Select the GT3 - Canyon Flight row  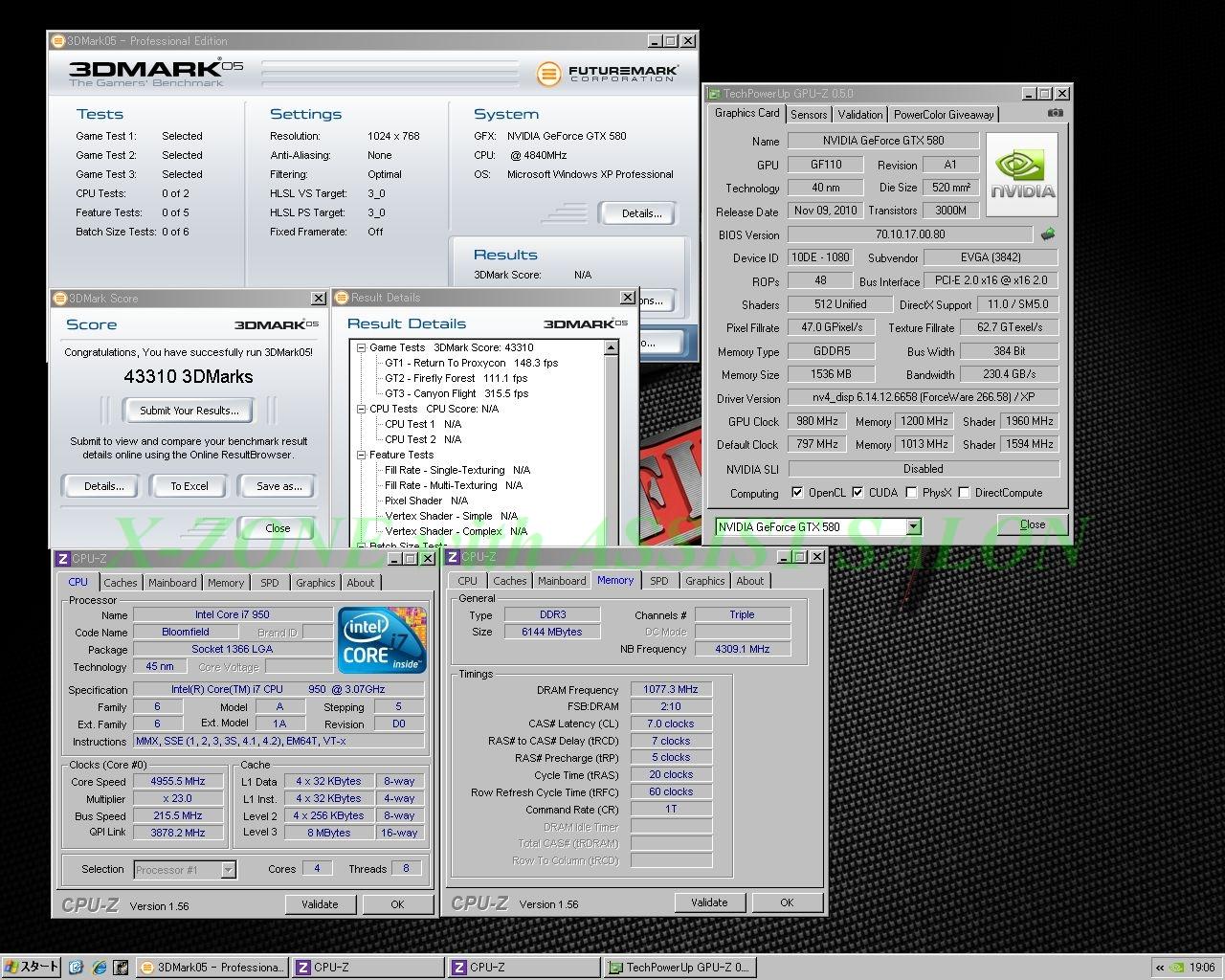tap(457, 394)
